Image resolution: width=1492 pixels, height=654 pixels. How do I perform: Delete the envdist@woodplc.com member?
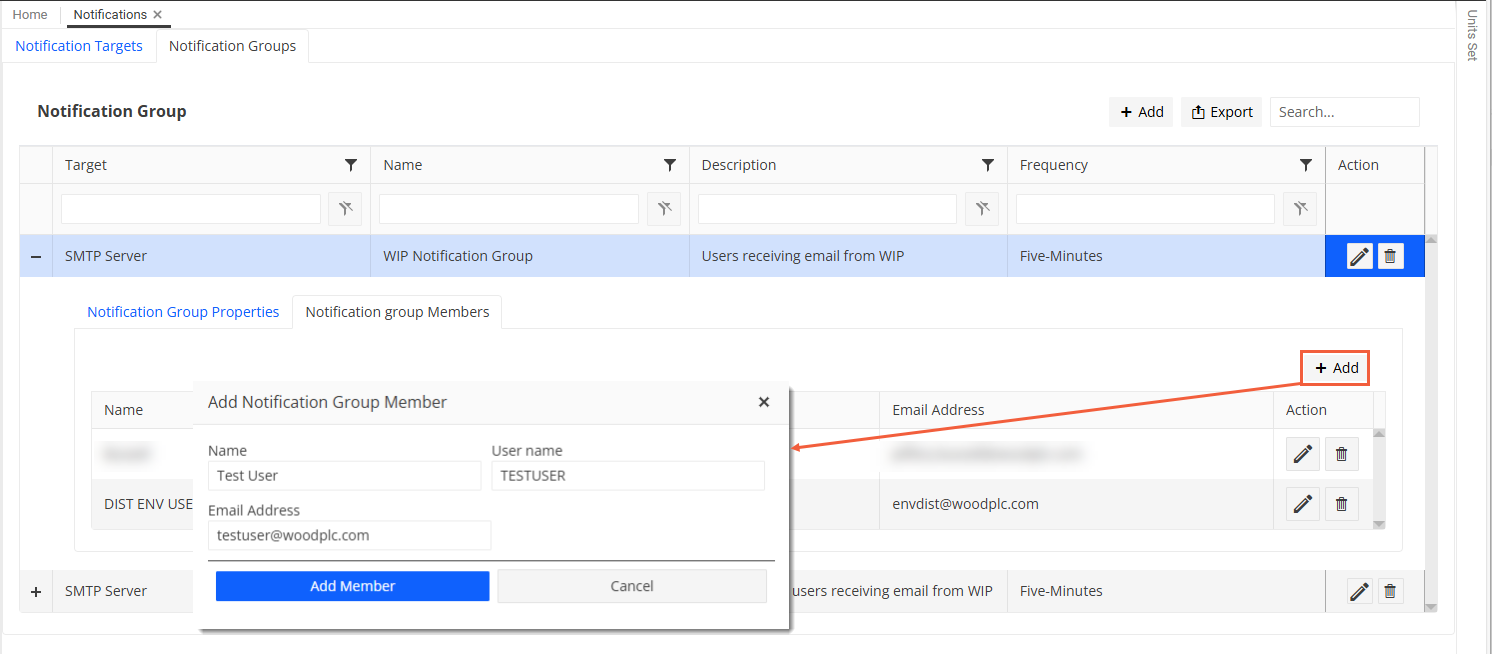(x=1342, y=504)
